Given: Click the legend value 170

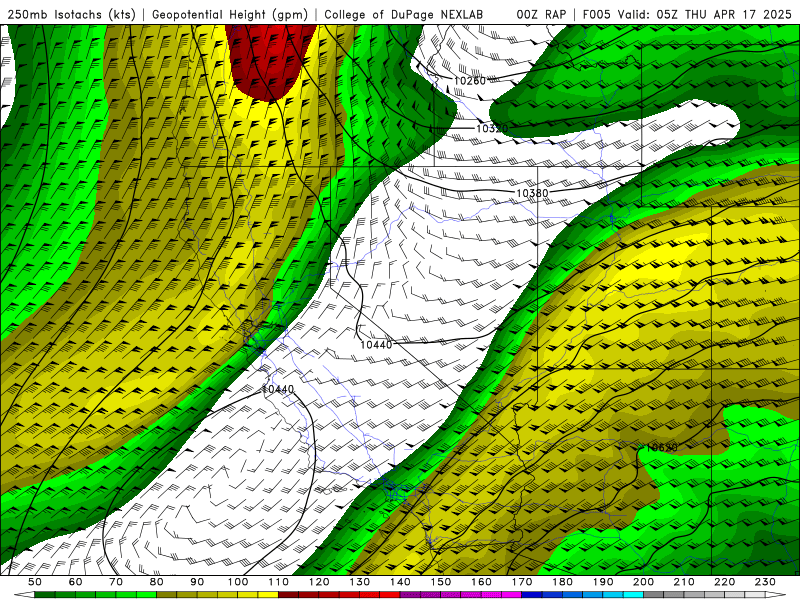Looking at the screenshot, I should pyautogui.click(x=522, y=582).
